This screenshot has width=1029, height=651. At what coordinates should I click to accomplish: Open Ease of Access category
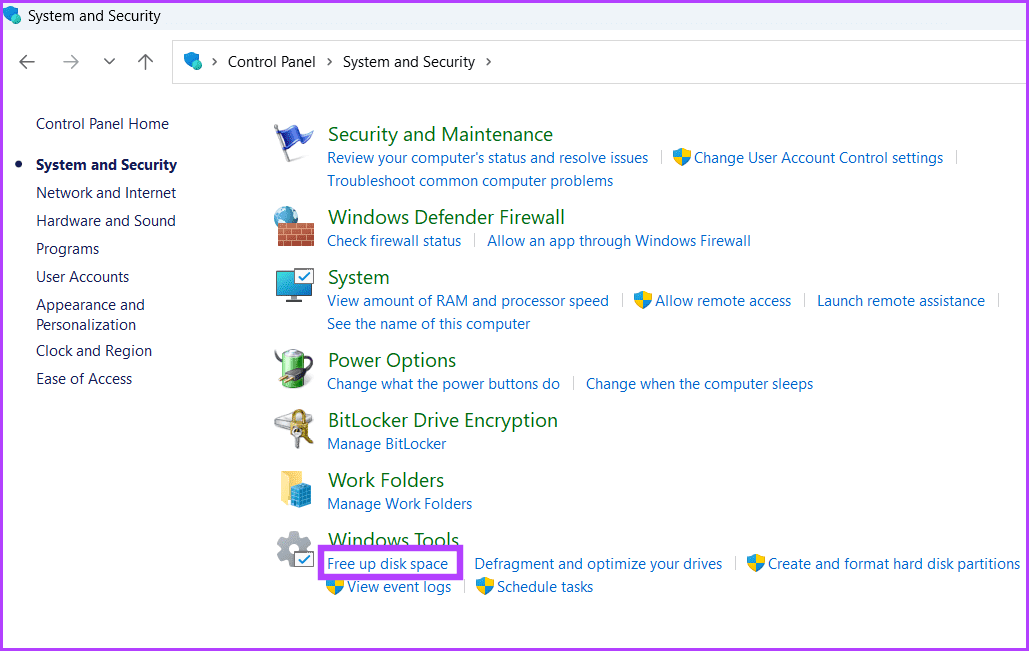pos(84,379)
